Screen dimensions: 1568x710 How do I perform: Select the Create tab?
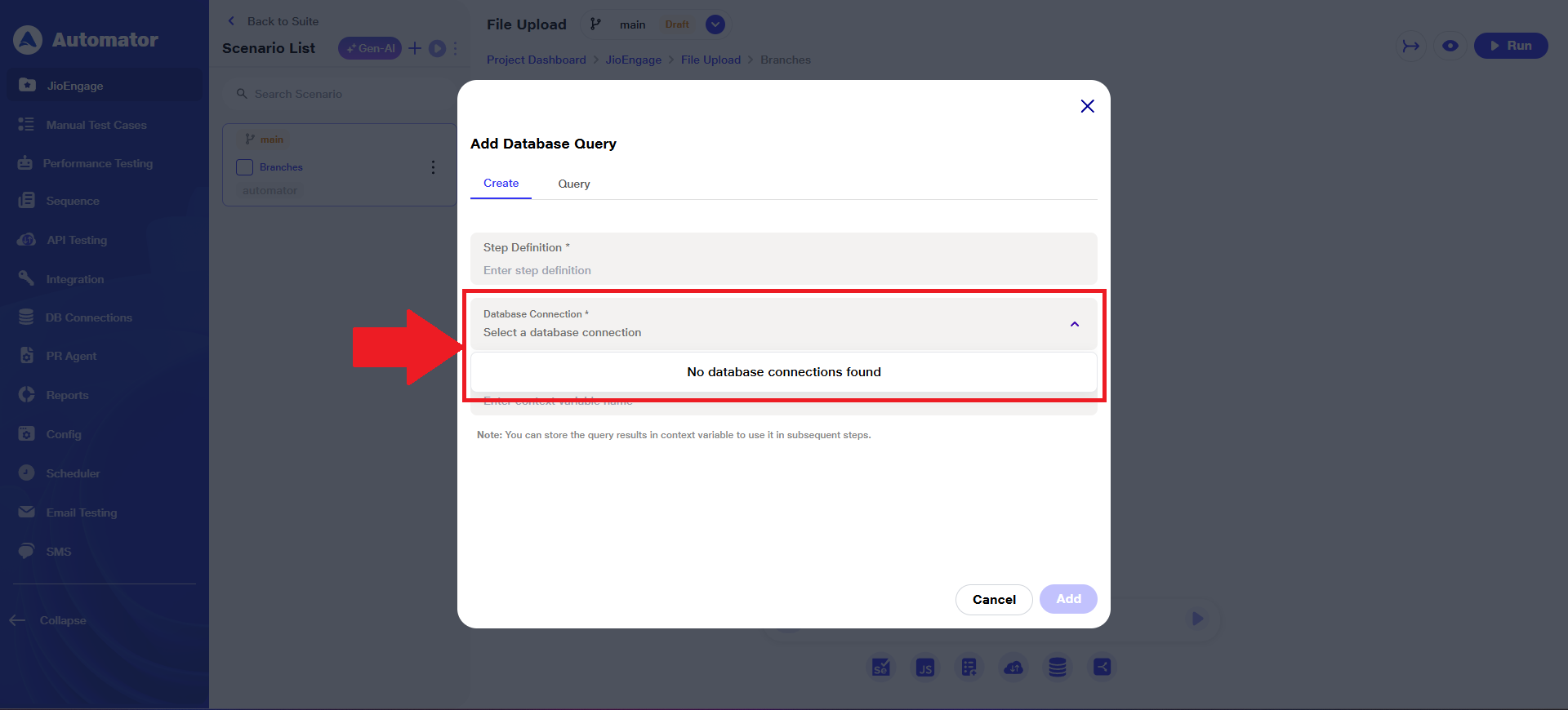[501, 184]
